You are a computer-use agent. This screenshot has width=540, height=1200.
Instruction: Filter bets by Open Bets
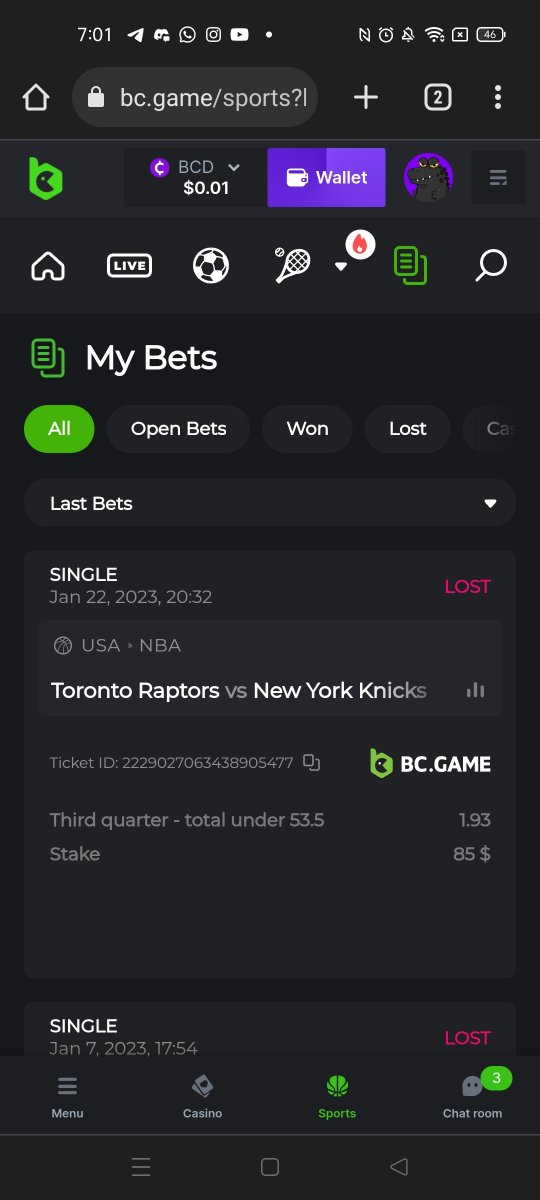point(178,429)
